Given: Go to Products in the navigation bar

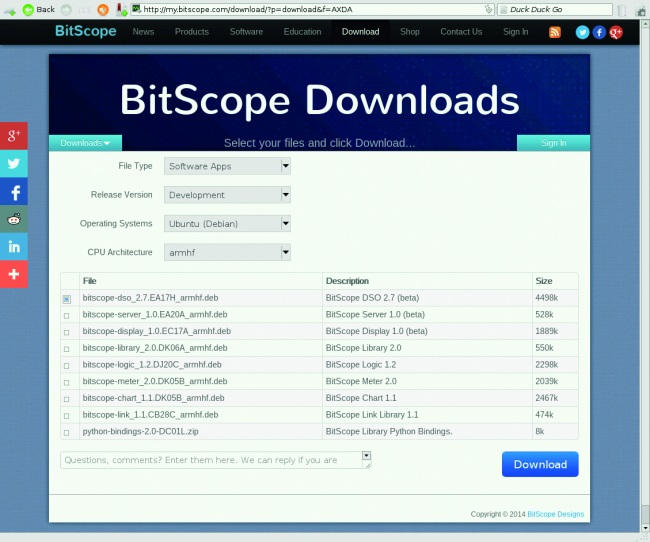Looking at the screenshot, I should click(191, 32).
